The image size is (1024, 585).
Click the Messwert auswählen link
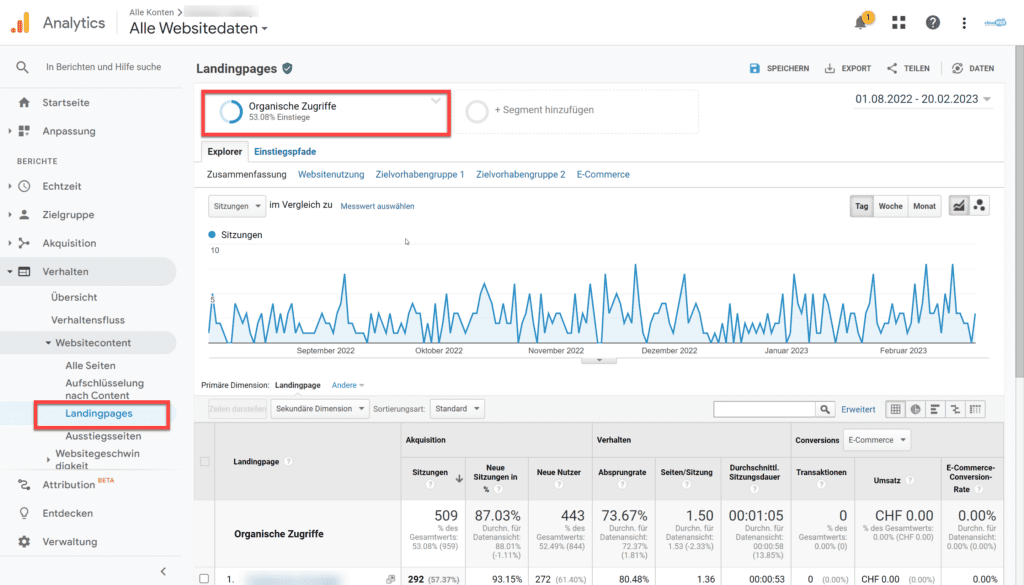pos(377,206)
